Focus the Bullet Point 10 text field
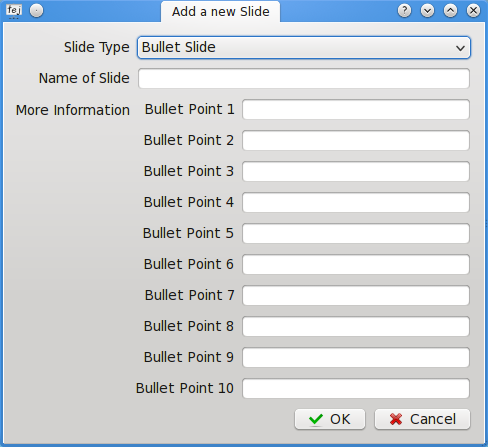This screenshot has height=447, width=488. point(356,388)
